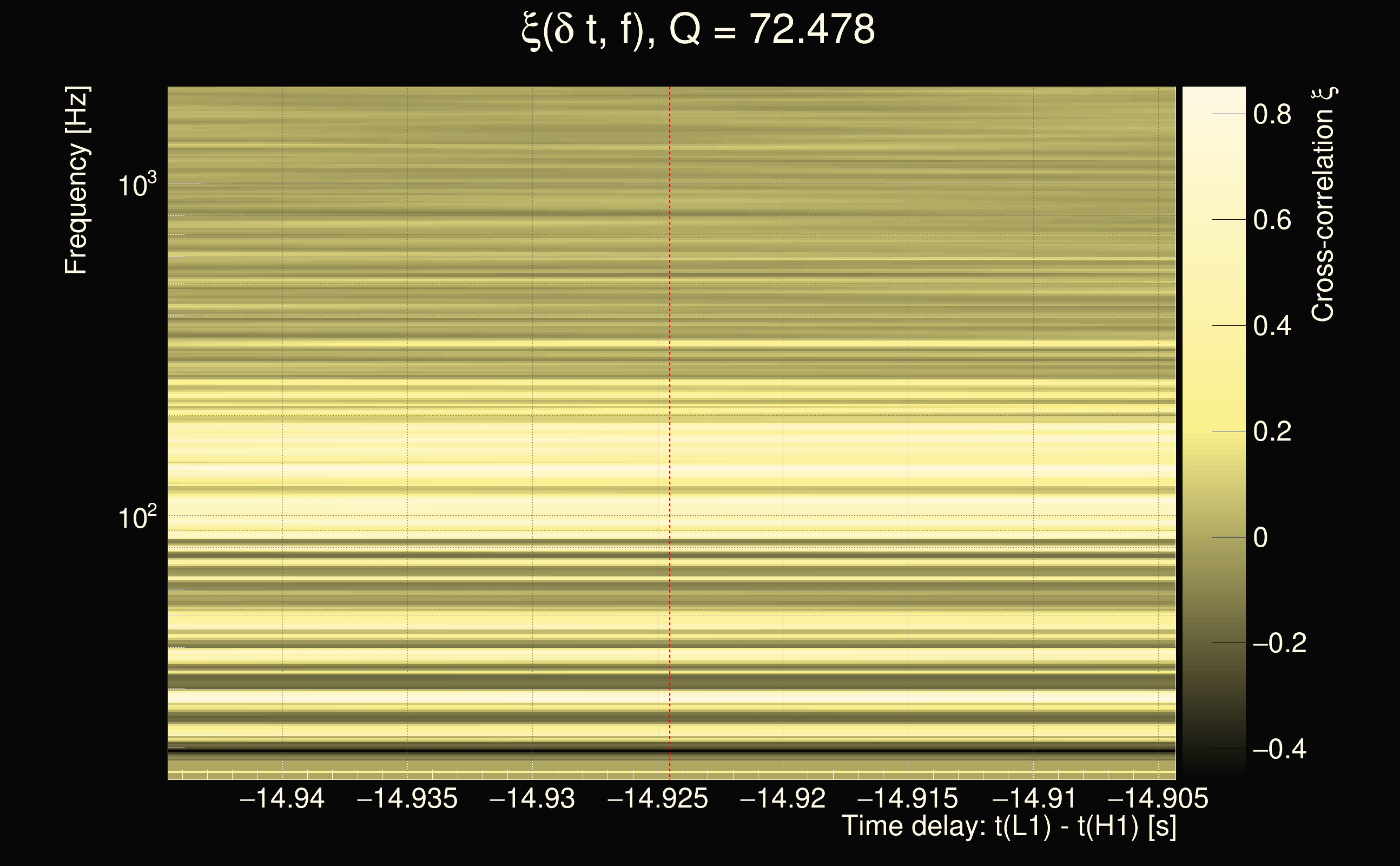Click the 0 value on the colorbar
1400x866 pixels.
point(1260,537)
